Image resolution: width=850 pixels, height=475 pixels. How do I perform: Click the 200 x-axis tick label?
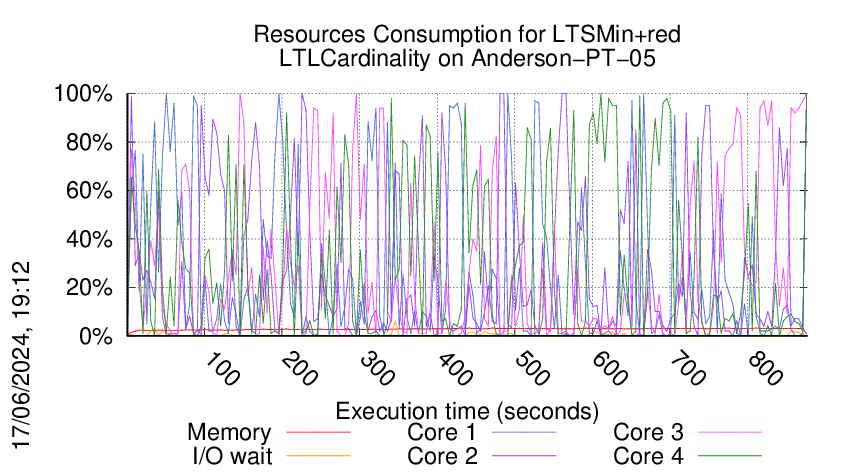click(300, 370)
